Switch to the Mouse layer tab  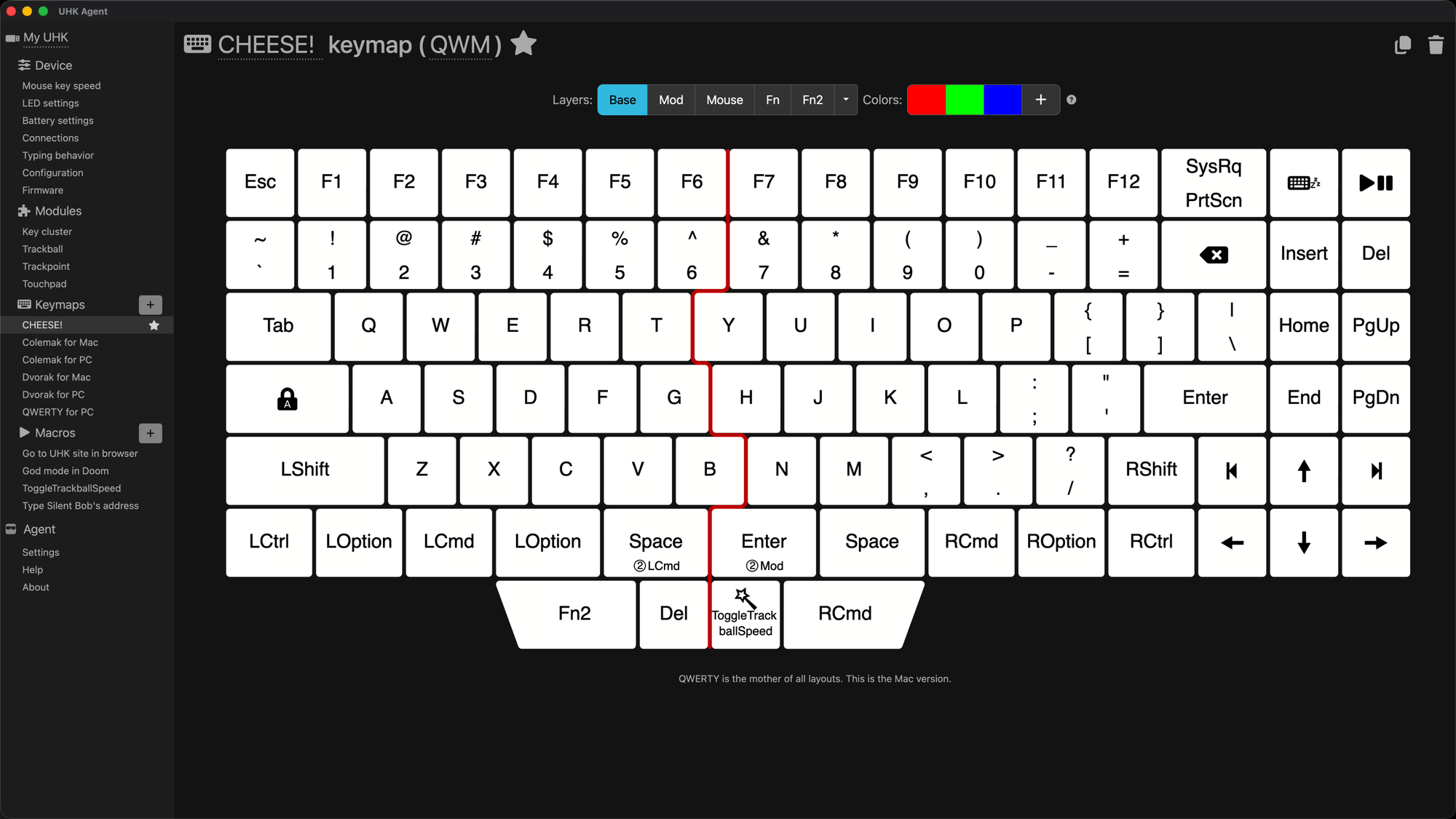tap(724, 100)
